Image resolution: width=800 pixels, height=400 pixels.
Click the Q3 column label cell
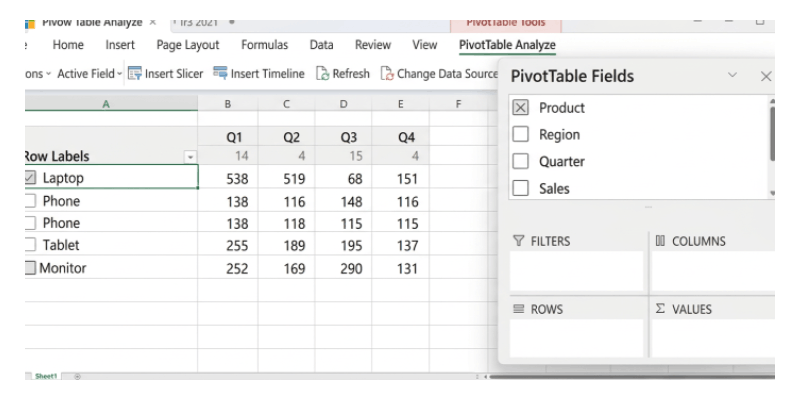343,137
